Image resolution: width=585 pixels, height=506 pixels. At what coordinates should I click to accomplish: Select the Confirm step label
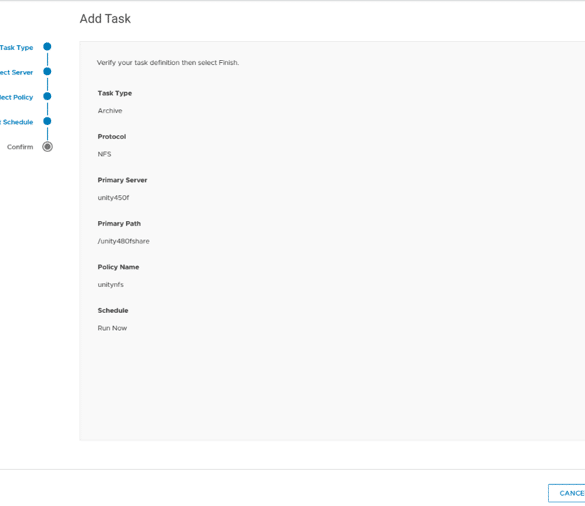click(20, 147)
